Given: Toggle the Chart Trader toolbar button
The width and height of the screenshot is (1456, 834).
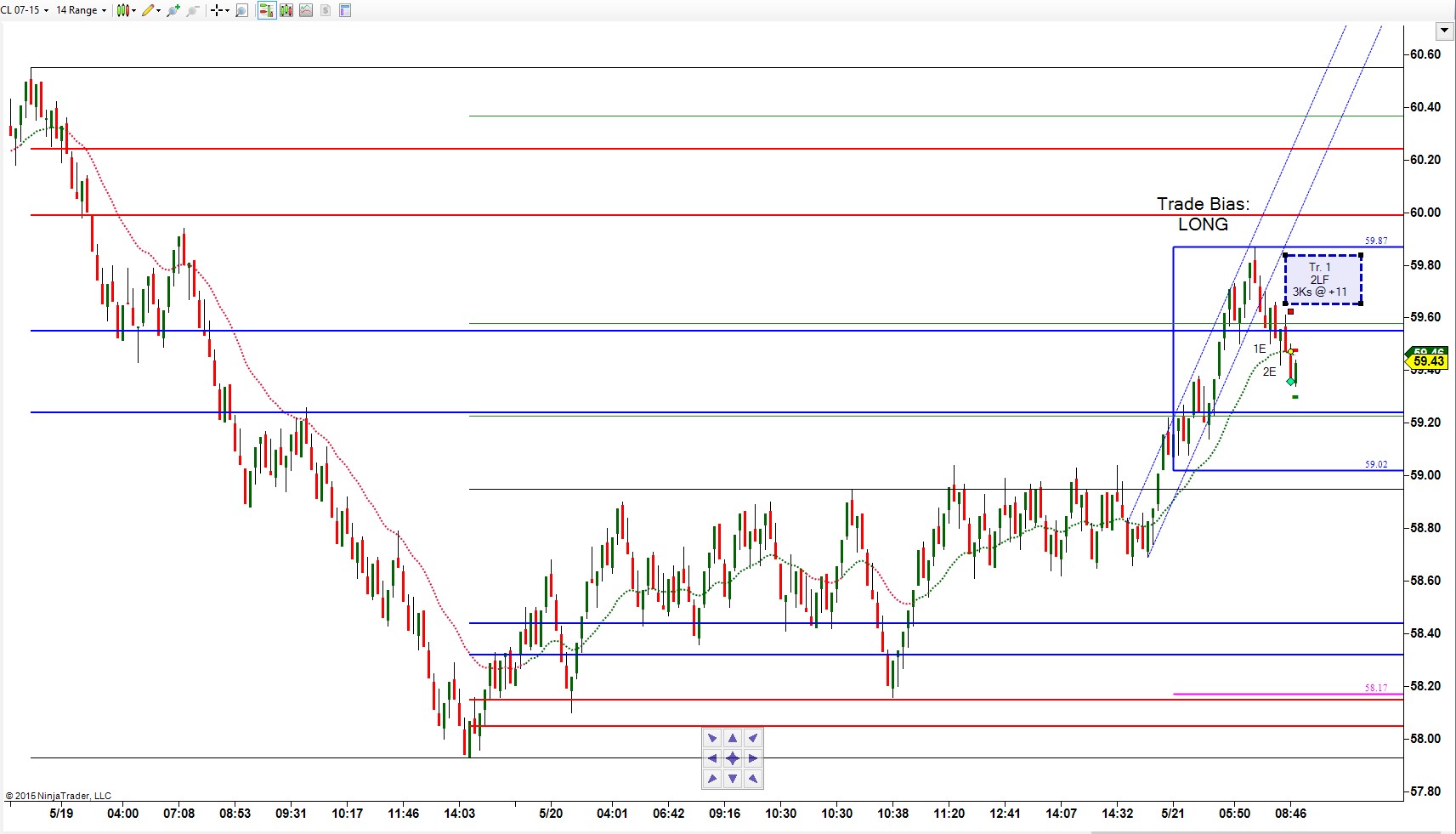Looking at the screenshot, I should pyautogui.click(x=266, y=10).
